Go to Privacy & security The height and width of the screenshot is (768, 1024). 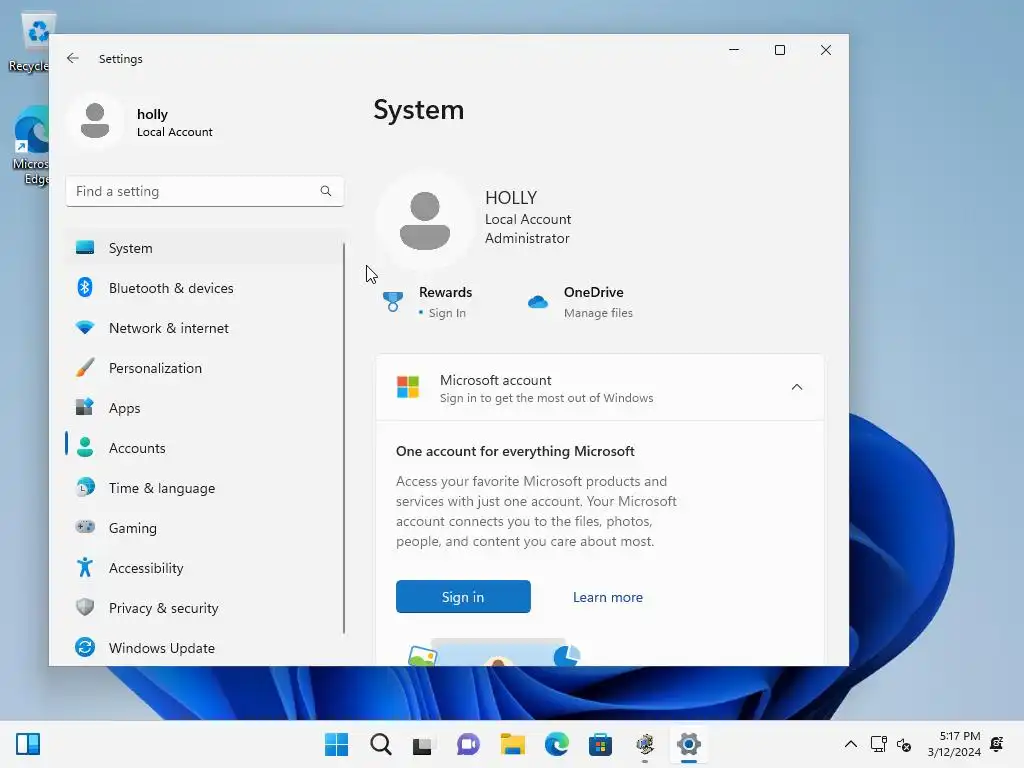pyautogui.click(x=204, y=607)
